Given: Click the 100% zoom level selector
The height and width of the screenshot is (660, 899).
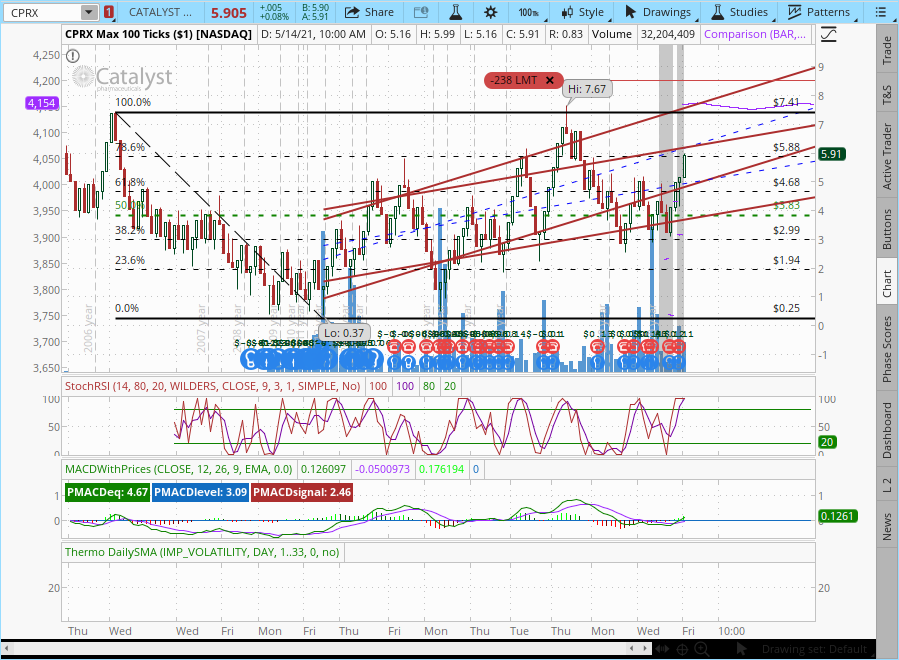Looking at the screenshot, I should point(527,12).
